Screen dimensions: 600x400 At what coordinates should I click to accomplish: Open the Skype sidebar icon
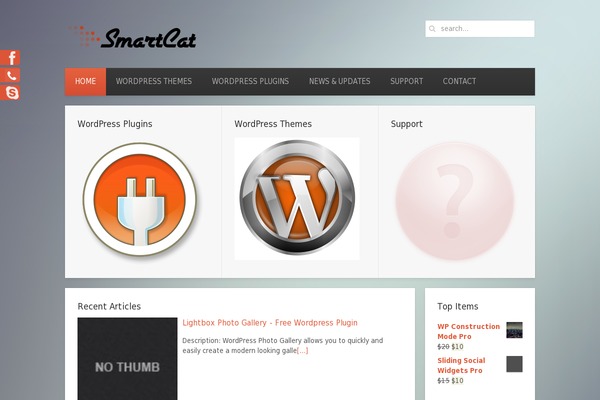[10, 93]
